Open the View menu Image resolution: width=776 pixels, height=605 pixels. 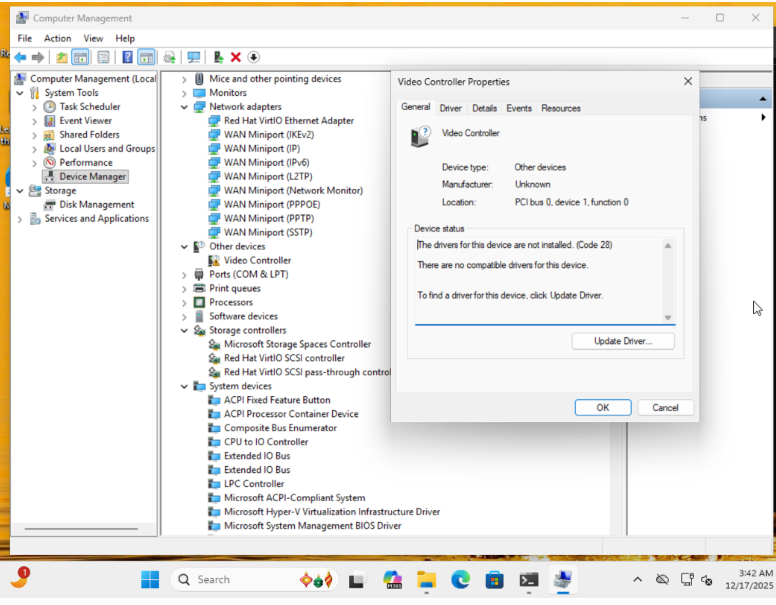coord(93,38)
